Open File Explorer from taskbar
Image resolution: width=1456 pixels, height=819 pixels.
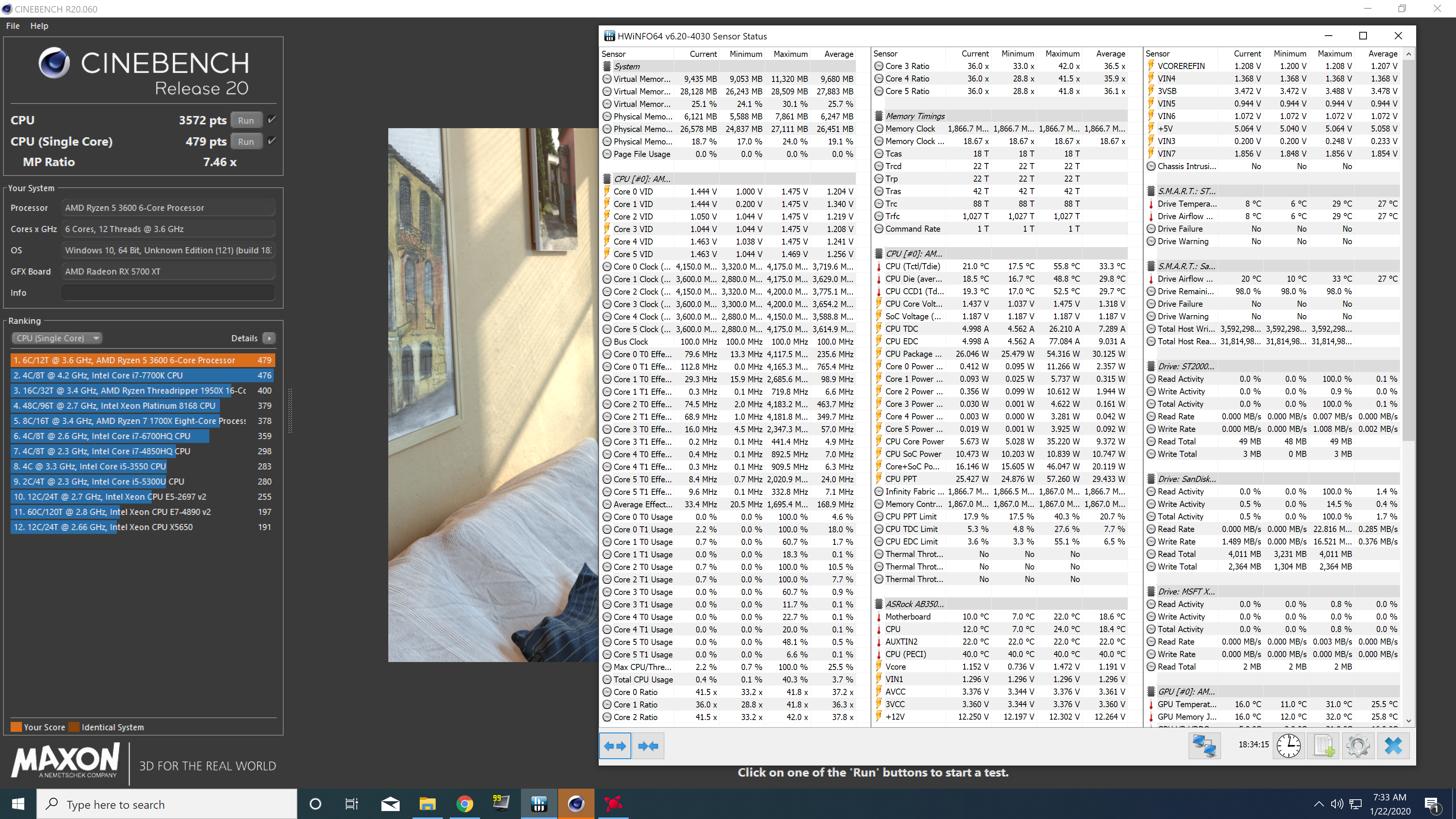coord(427,804)
